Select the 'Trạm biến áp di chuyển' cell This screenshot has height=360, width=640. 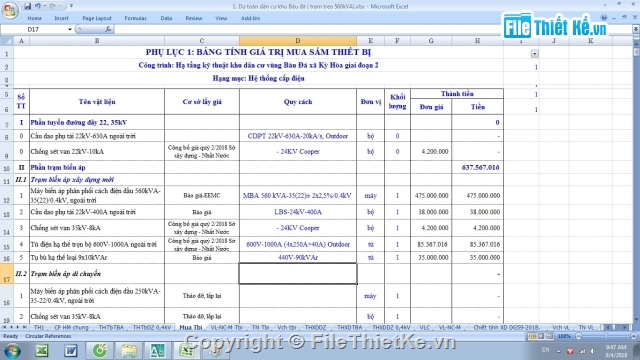pyautogui.click(x=97, y=273)
